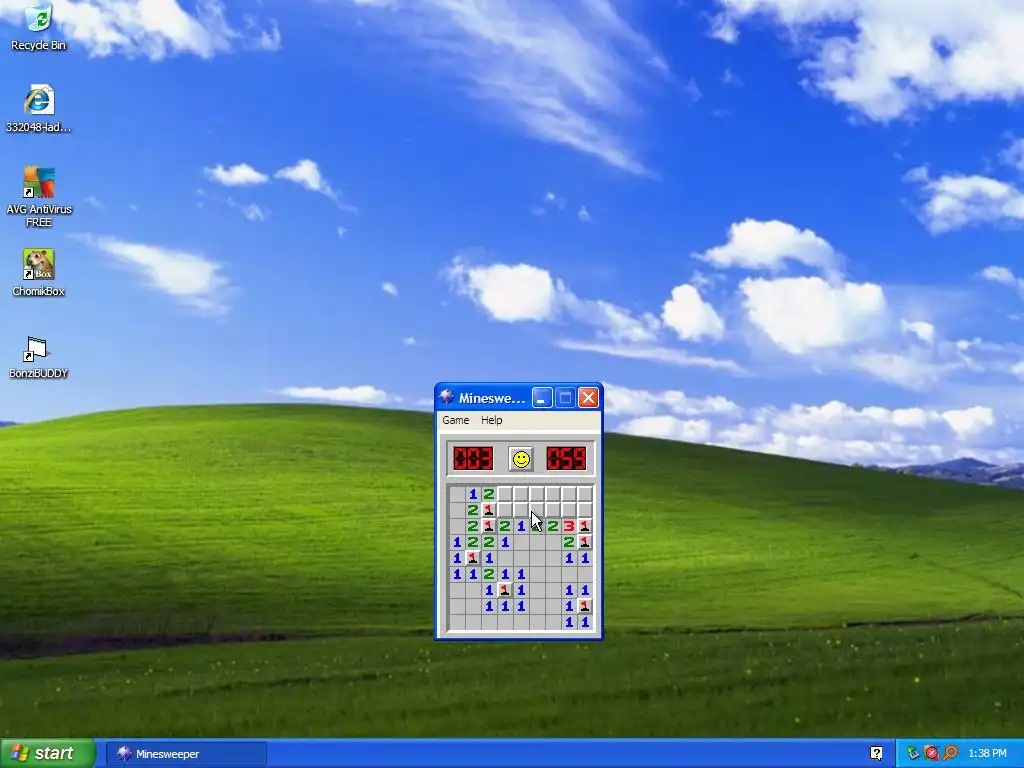
Task: Select the BonziBUDDY desktop shortcut
Action: click(x=39, y=357)
